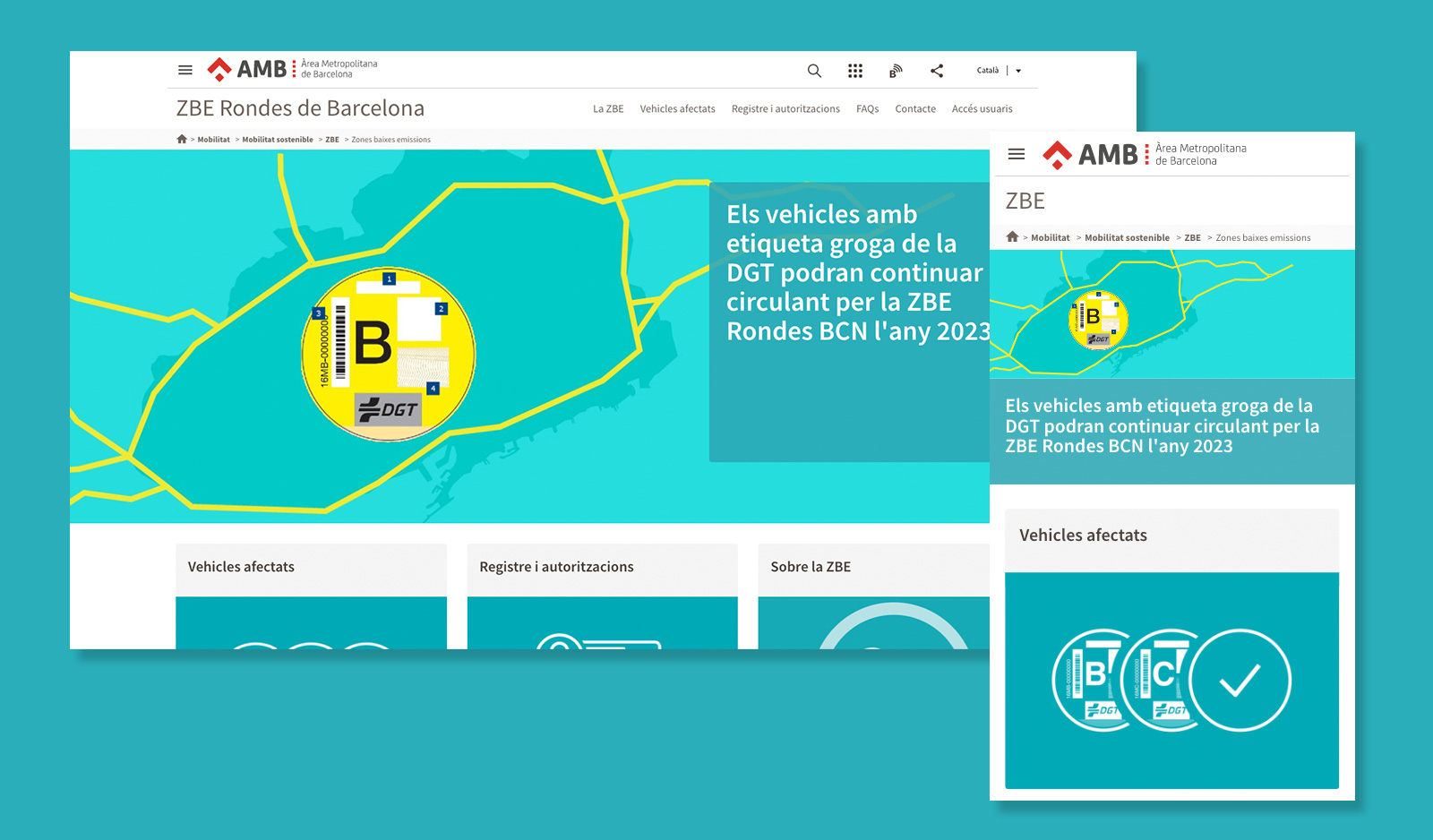Open FAQs menu item

(867, 109)
